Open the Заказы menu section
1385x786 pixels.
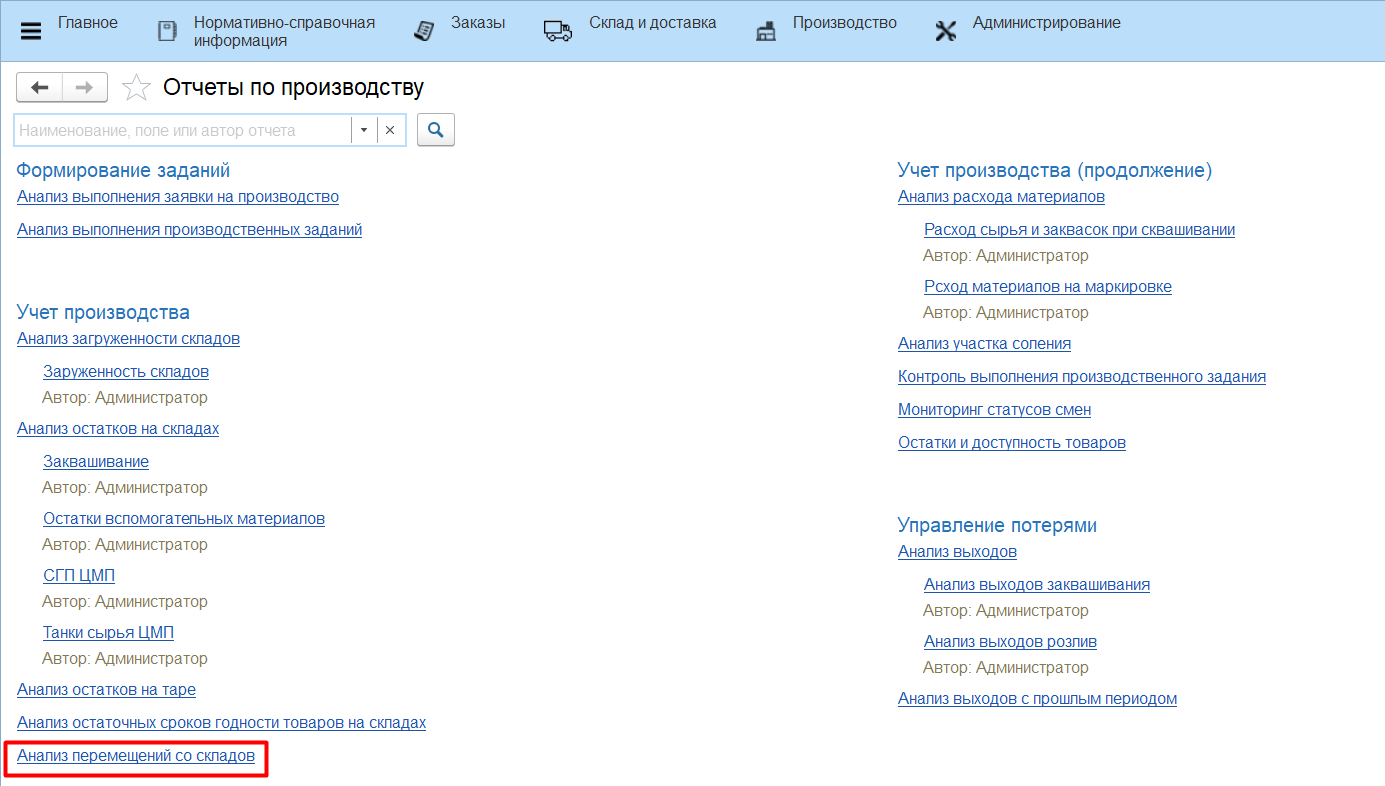477,23
